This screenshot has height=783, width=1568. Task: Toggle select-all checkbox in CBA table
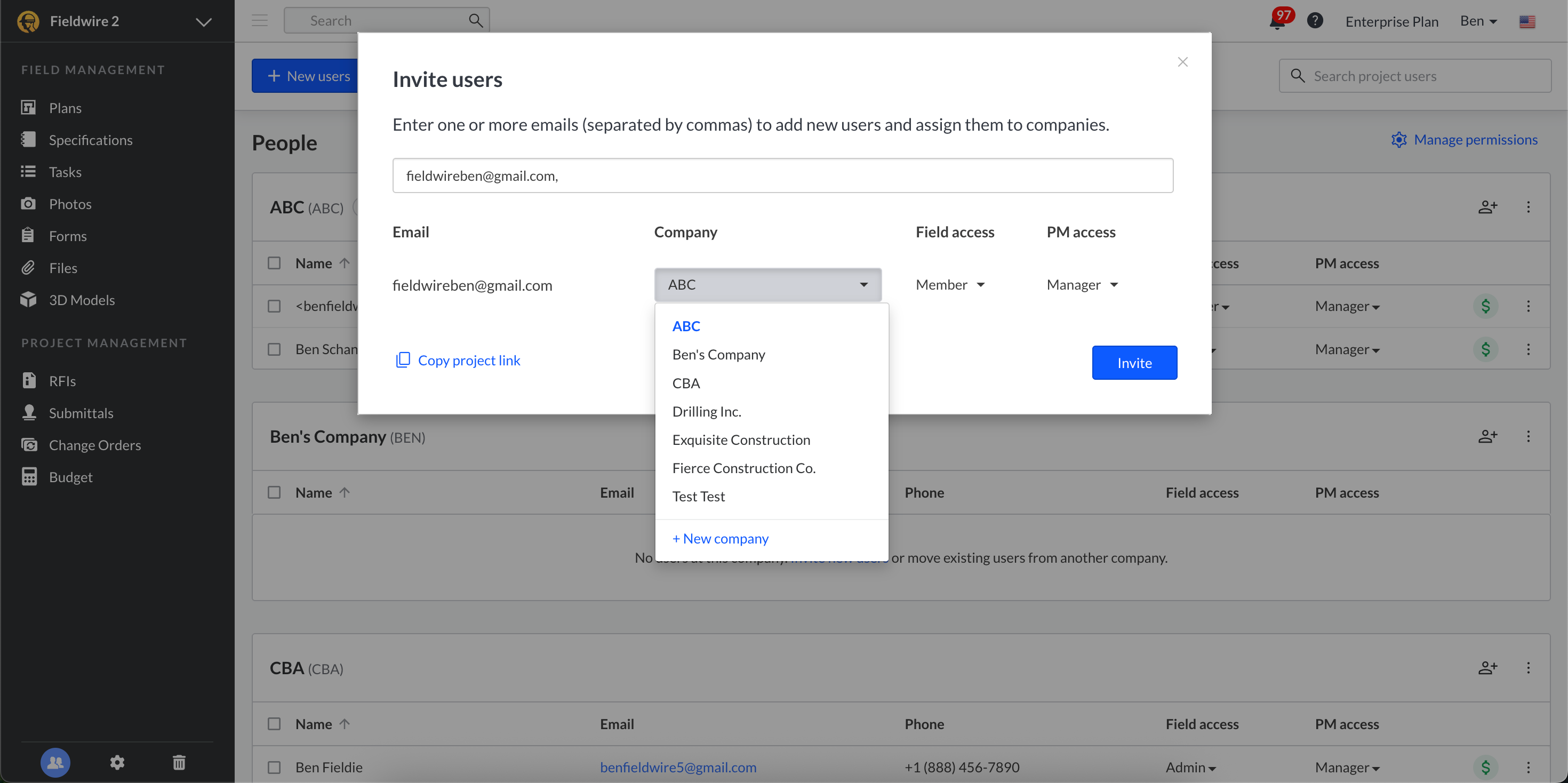tap(275, 723)
